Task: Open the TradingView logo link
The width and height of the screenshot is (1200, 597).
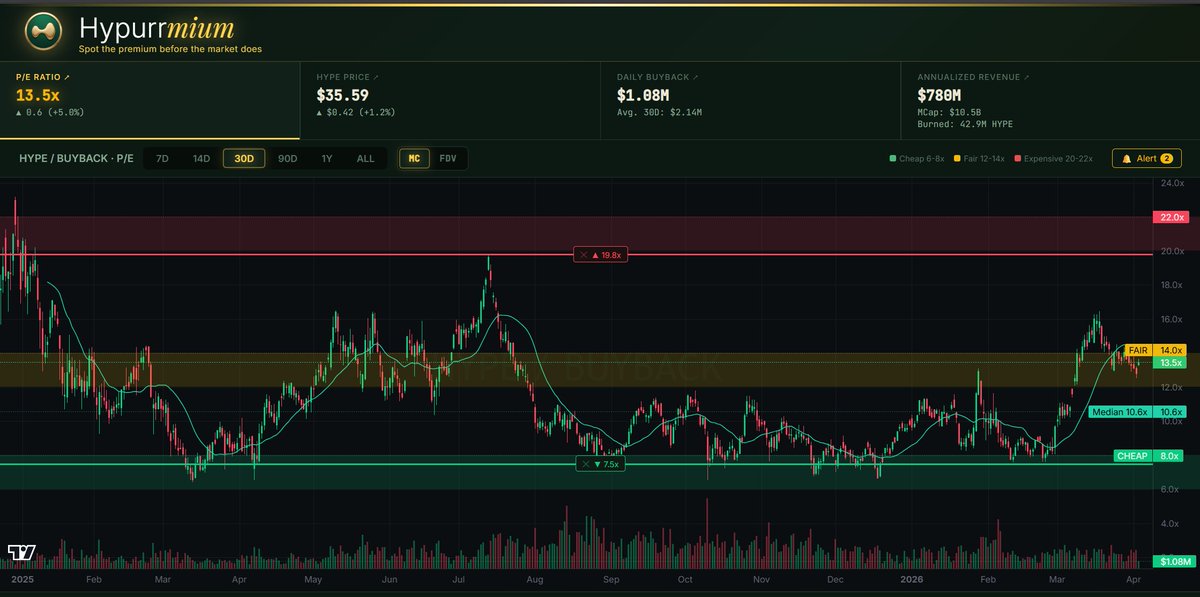Action: tap(23, 553)
